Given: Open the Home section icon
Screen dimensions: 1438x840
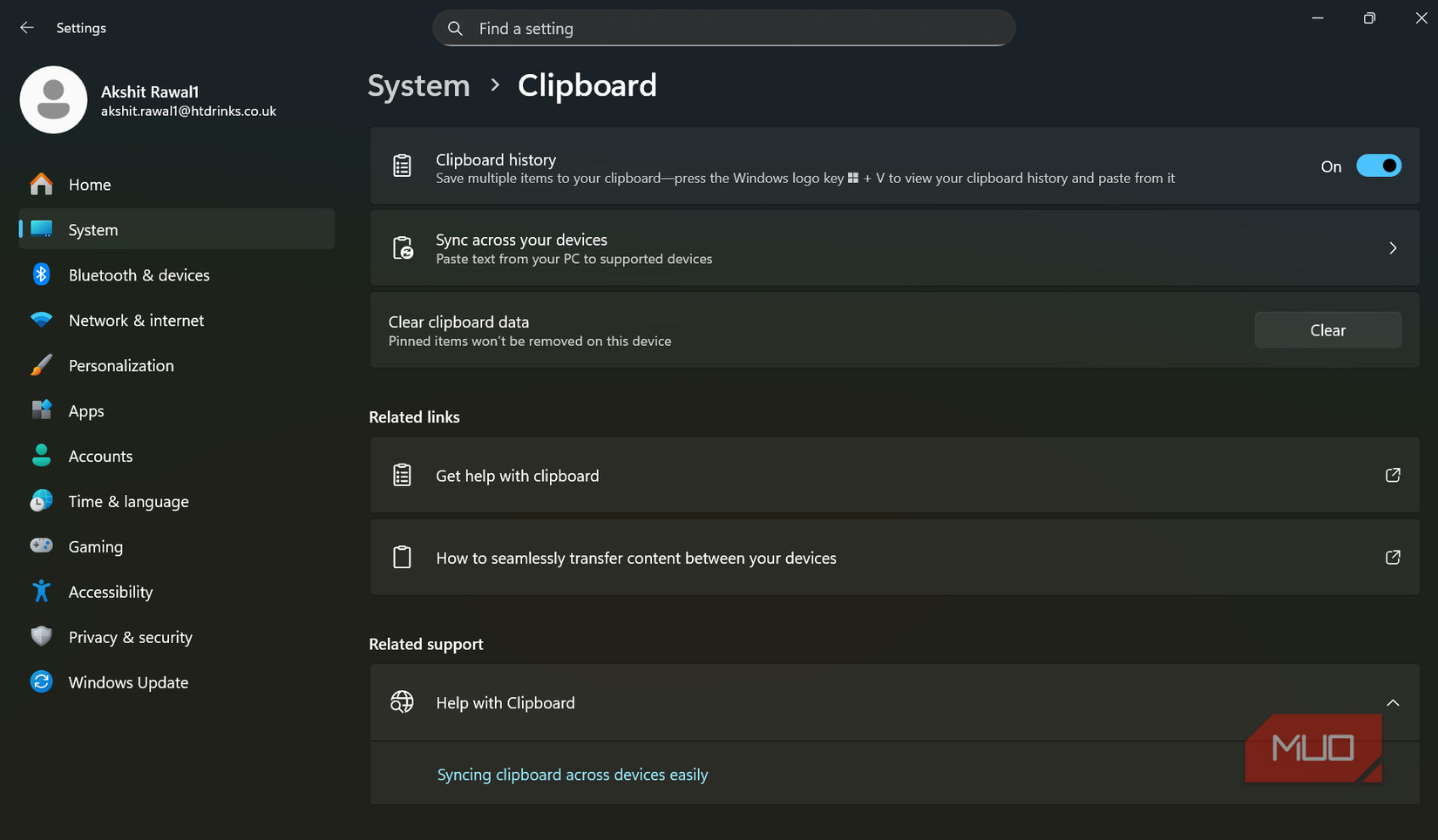Looking at the screenshot, I should click(x=41, y=184).
